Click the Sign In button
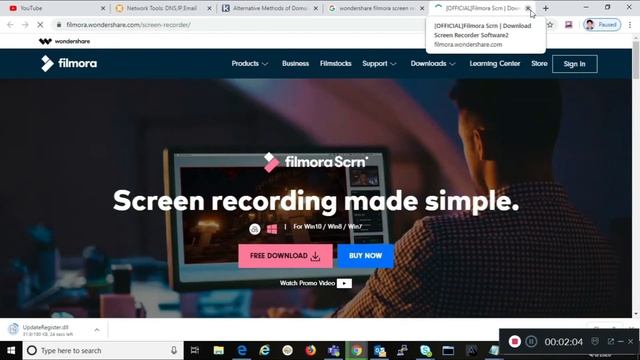640x360 pixels. pyautogui.click(x=575, y=64)
